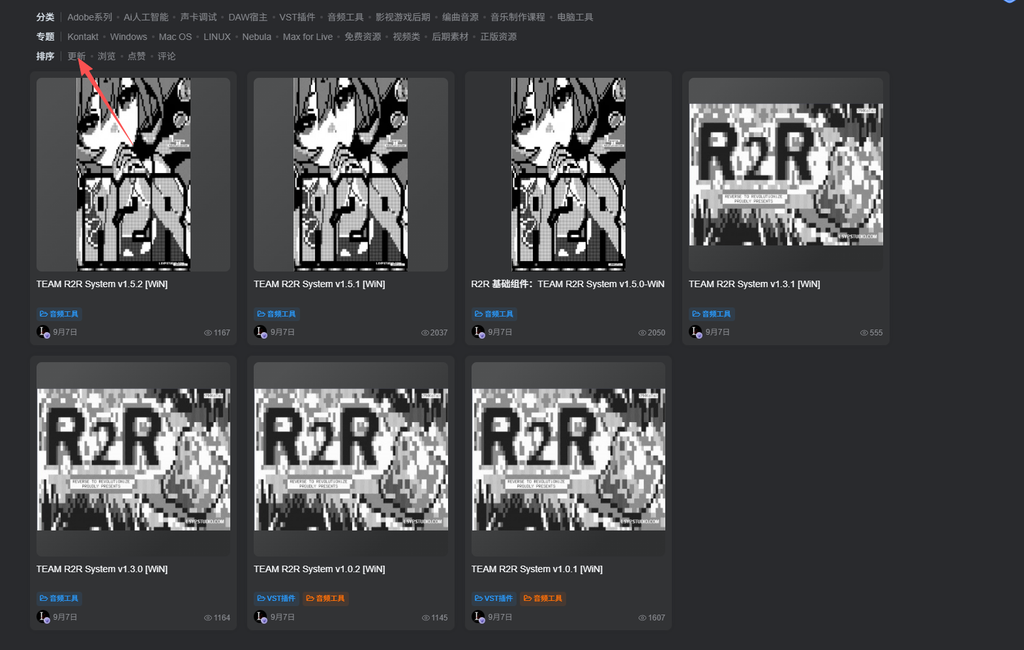Filter by the Adobe系列 category
Image resolution: width=1024 pixels, height=650 pixels.
tap(89, 17)
